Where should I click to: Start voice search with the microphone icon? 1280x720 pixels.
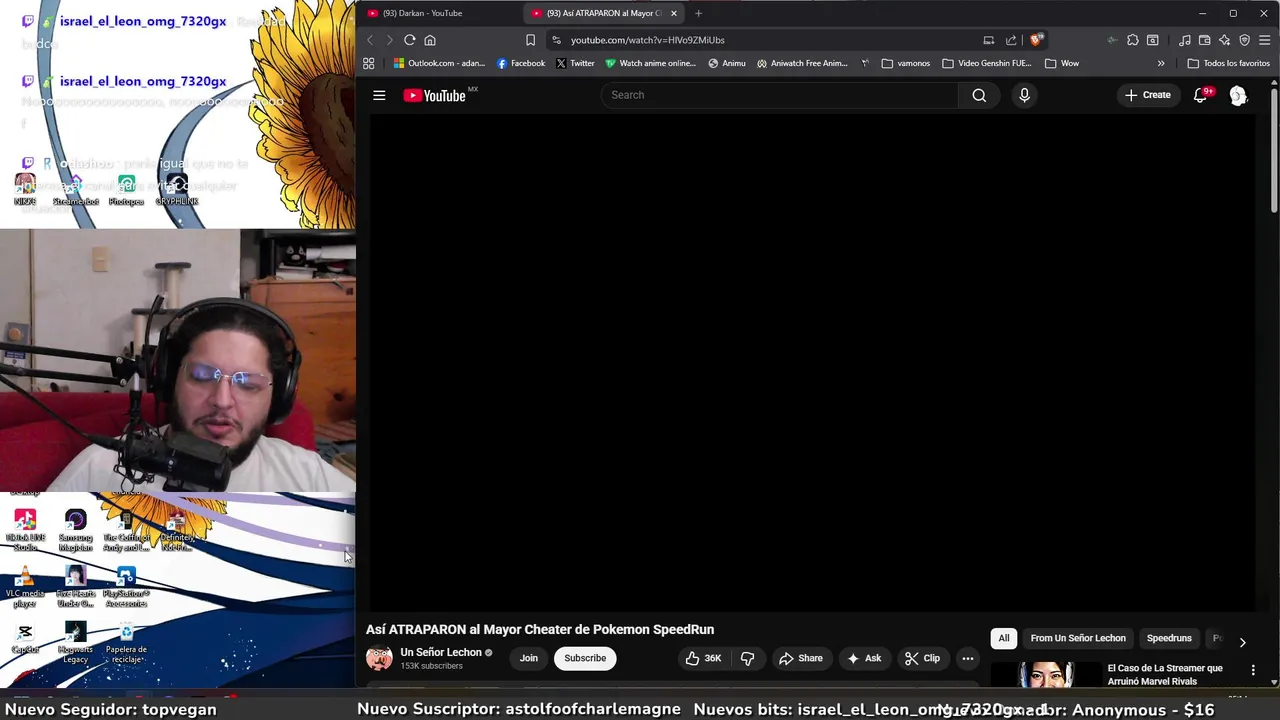pyautogui.click(x=1024, y=95)
